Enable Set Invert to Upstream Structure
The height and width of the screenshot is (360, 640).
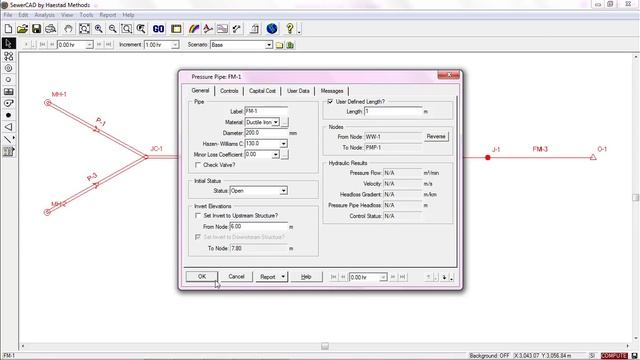coord(198,215)
